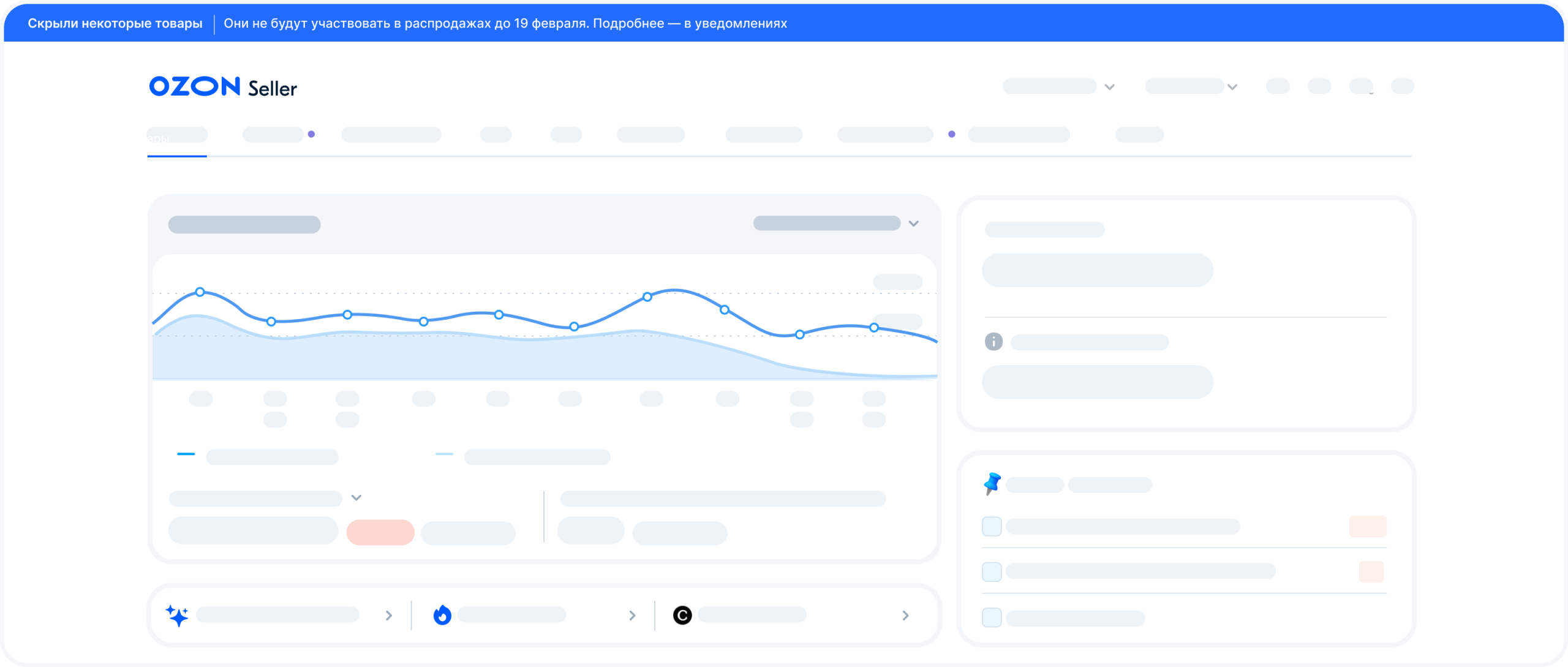The width and height of the screenshot is (1568, 667).
Task: Expand the first header dropdown near the logo row
Action: coord(1109,87)
